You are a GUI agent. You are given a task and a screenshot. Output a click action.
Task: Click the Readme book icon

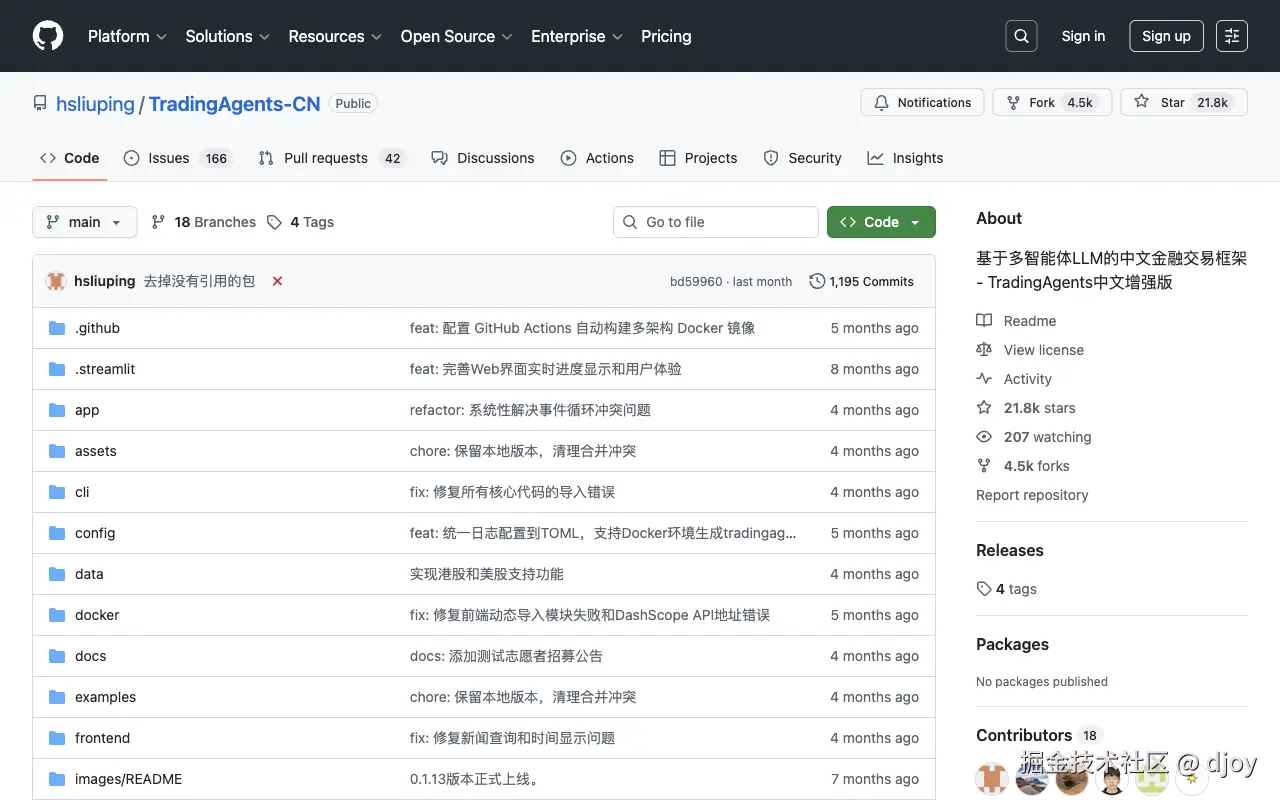pyautogui.click(x=984, y=321)
